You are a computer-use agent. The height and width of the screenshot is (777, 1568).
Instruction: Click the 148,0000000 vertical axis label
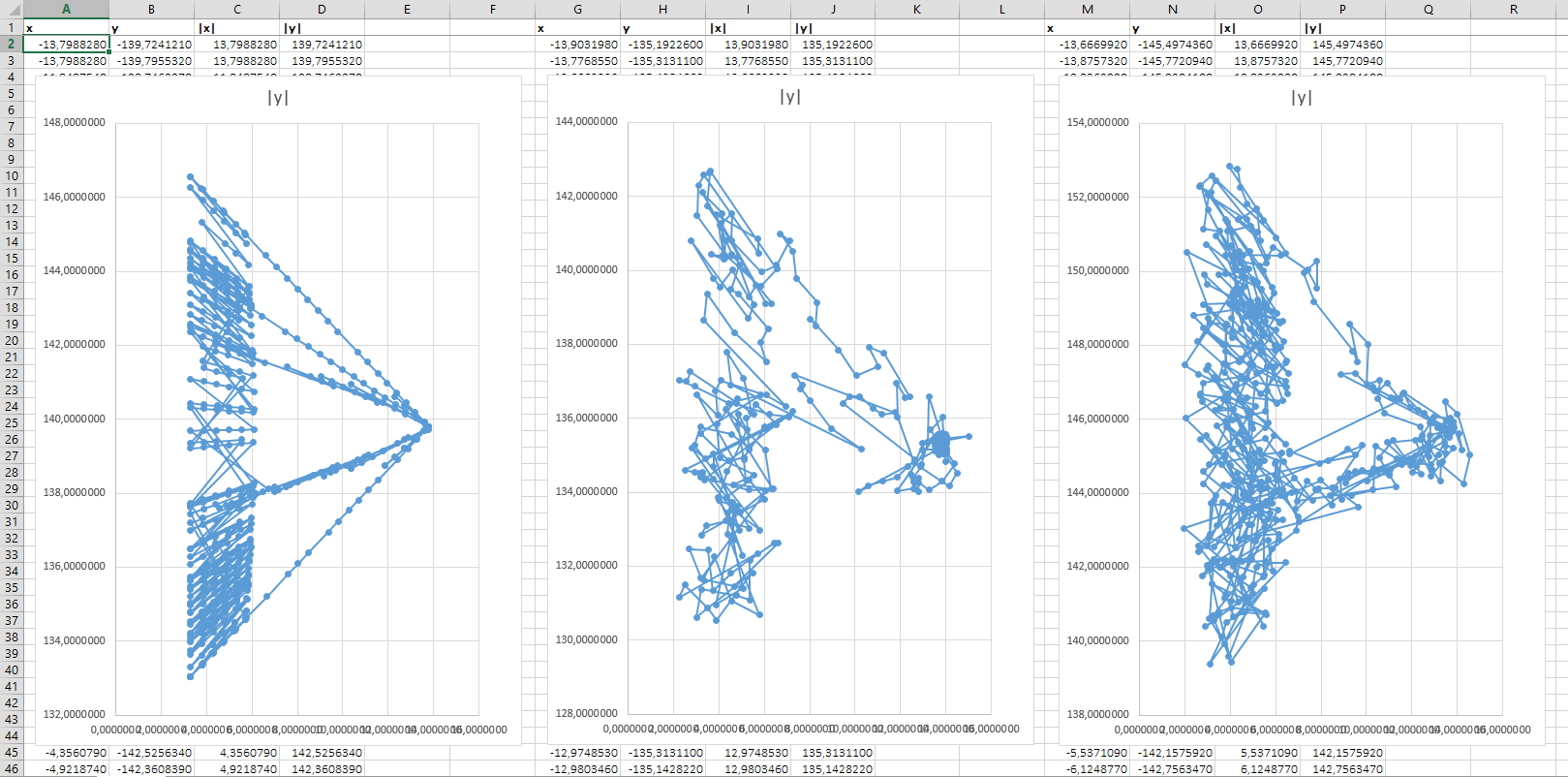tap(75, 123)
